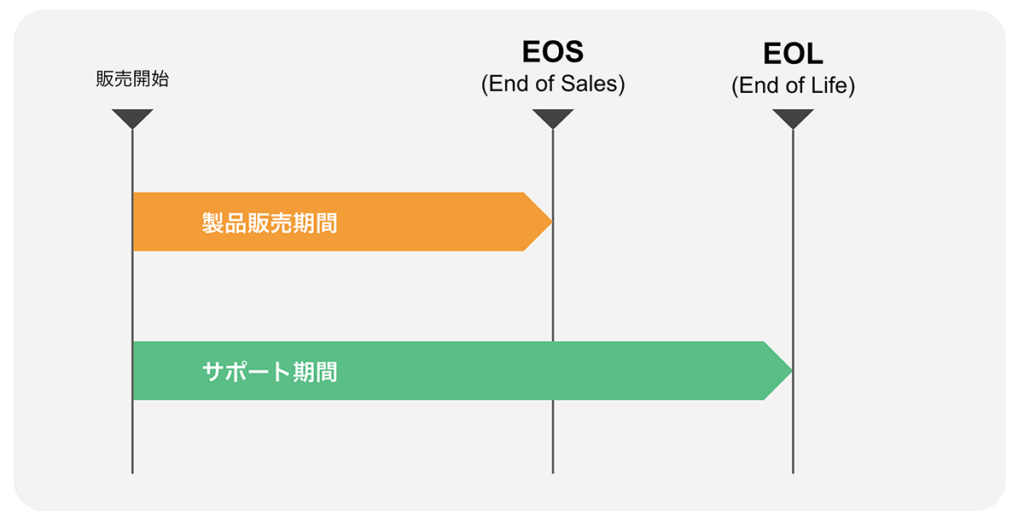Select the サポート期間 text on green bar
This screenshot has height=522, width=1024.
tap(269, 372)
